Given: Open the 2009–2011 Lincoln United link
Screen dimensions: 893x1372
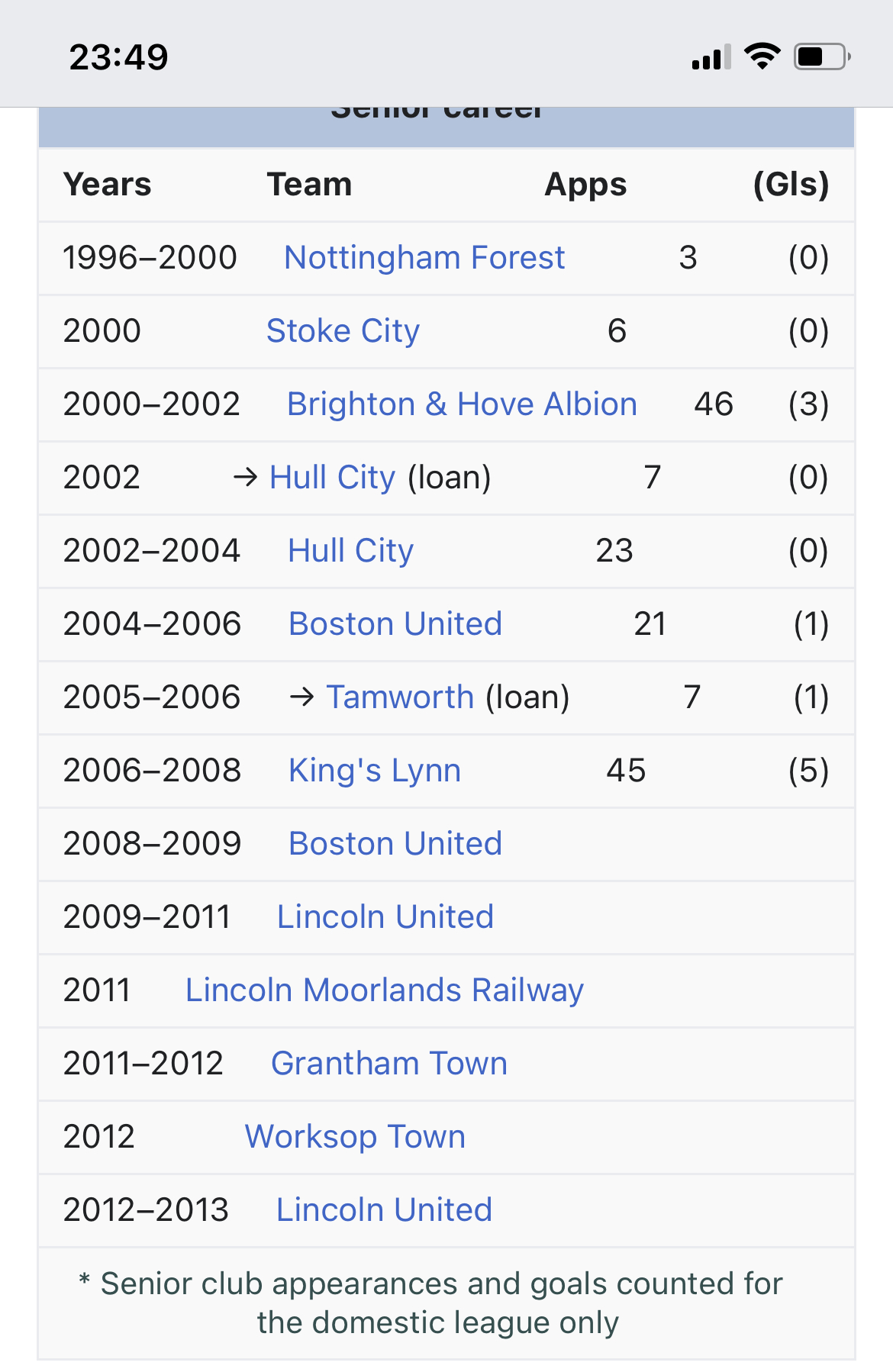Looking at the screenshot, I should 385,917.
